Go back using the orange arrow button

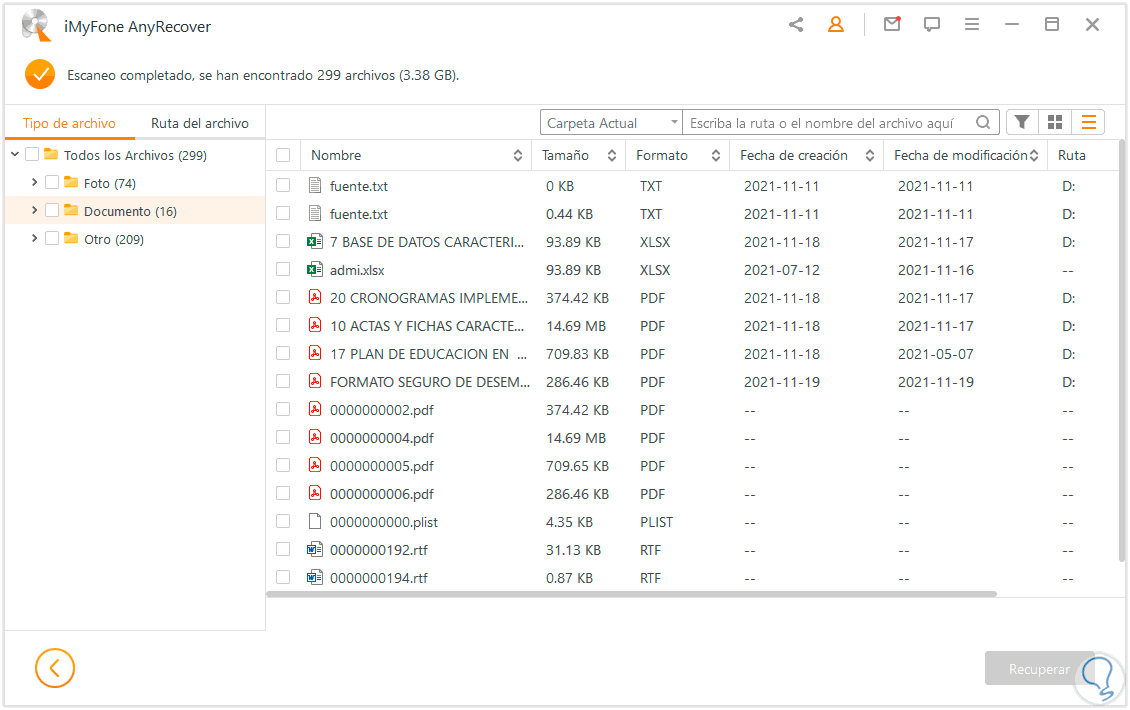tap(55, 668)
